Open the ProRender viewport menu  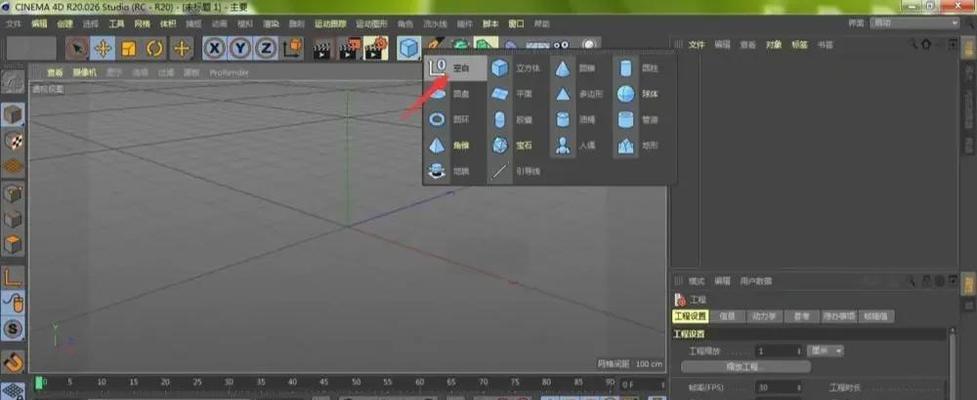(x=229, y=72)
